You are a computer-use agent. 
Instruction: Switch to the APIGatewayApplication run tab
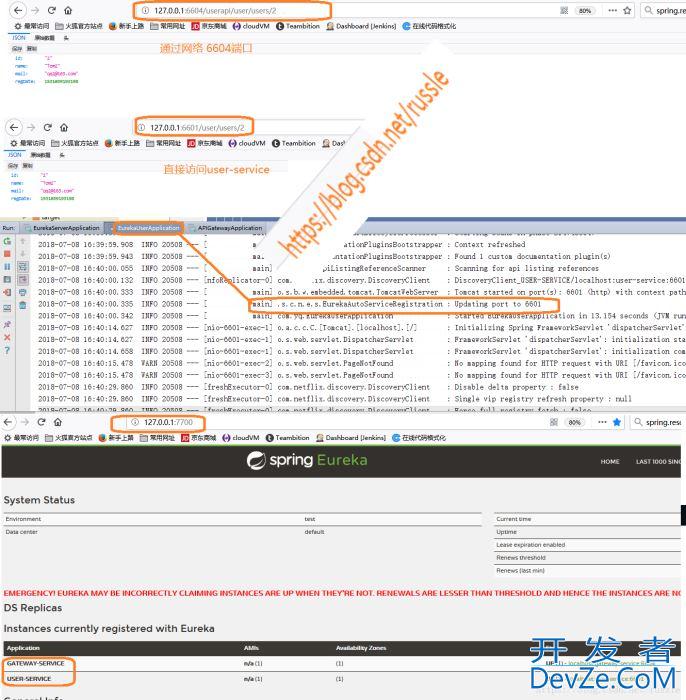[226, 228]
